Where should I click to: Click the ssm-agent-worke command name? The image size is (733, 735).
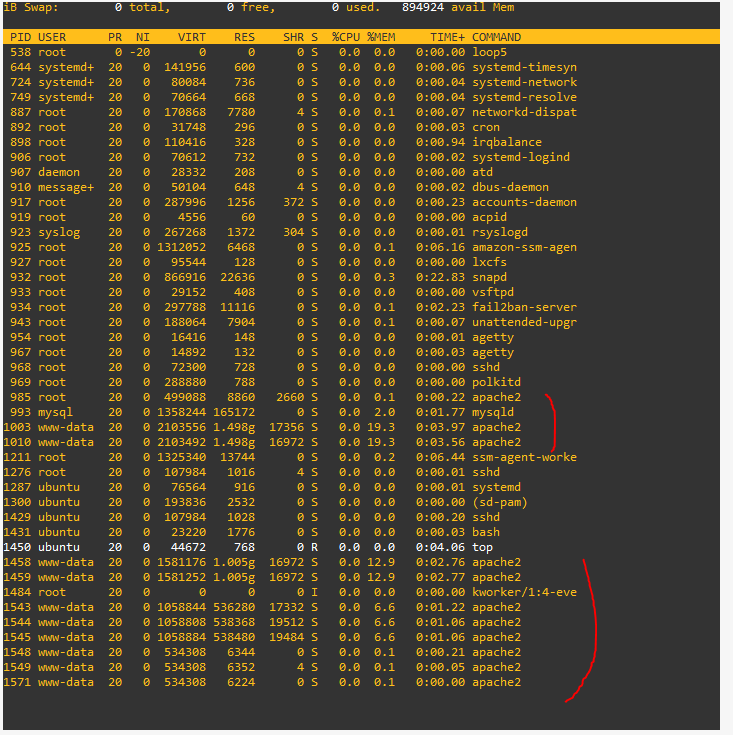coord(524,457)
